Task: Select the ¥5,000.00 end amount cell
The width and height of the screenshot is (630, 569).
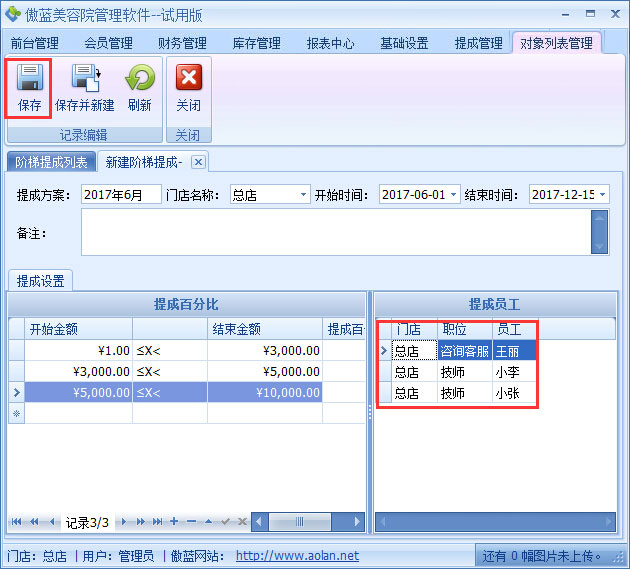Action: 265,371
